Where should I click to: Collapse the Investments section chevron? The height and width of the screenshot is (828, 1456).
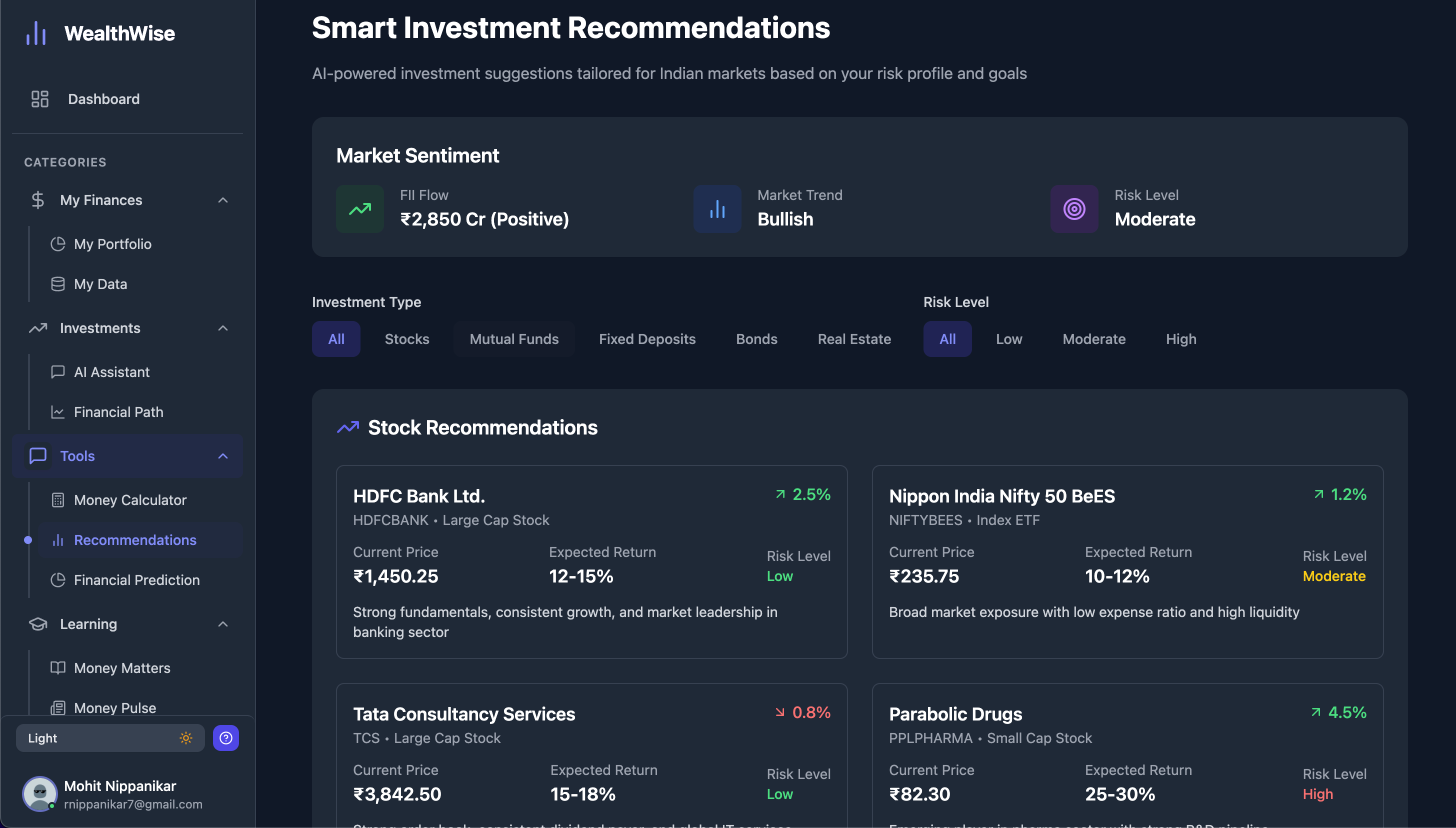click(223, 328)
